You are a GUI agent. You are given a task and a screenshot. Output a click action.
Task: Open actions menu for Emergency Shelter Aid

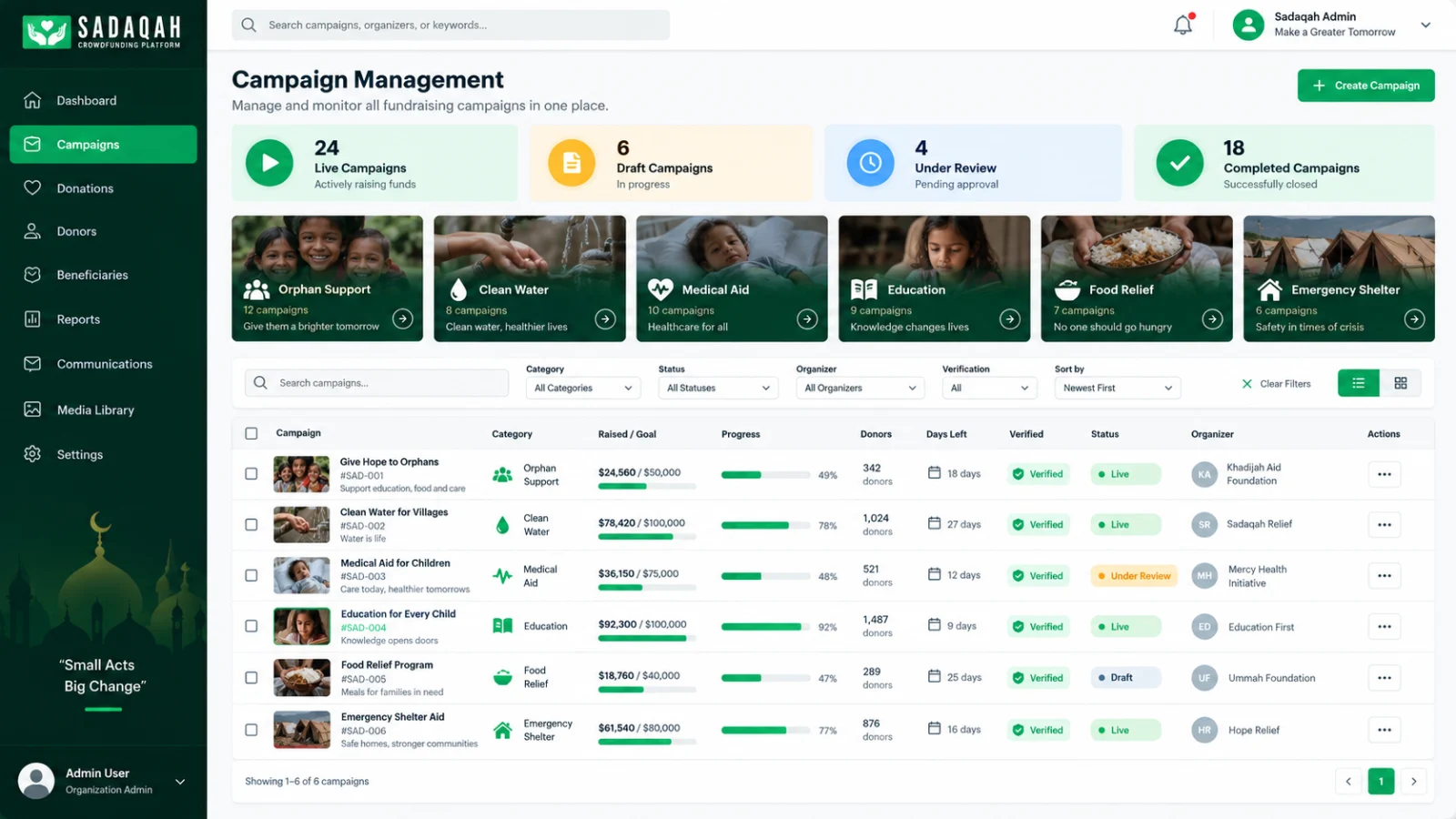tap(1384, 730)
